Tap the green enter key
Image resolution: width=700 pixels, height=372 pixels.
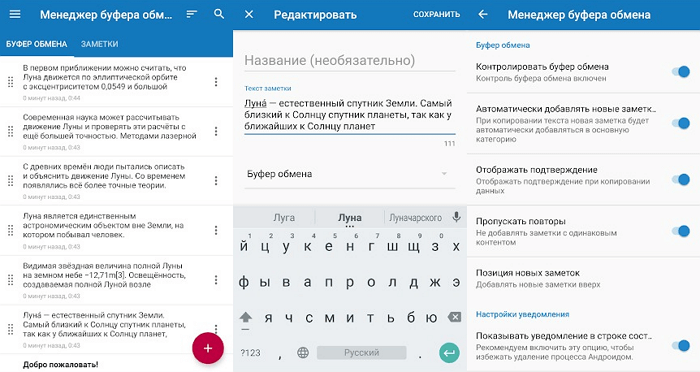449,353
